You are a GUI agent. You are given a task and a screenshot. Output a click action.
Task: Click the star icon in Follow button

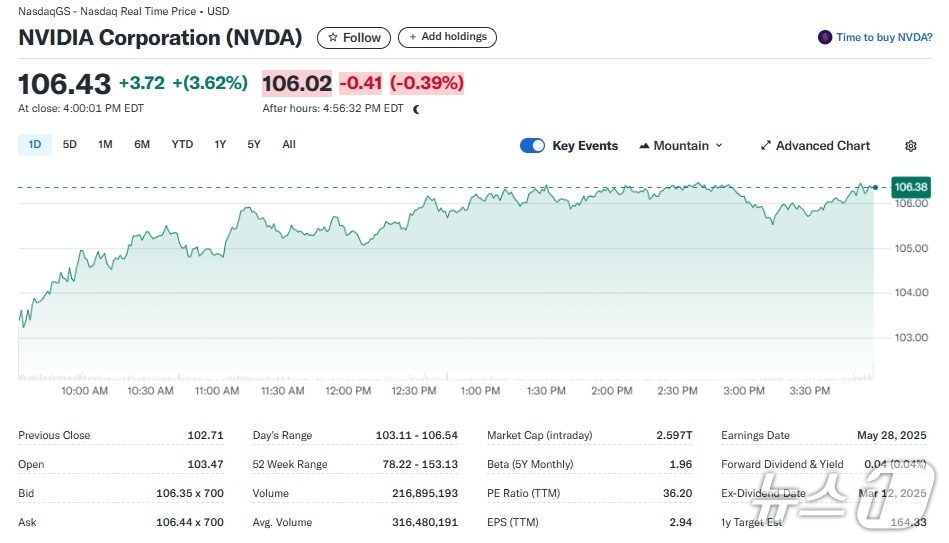pyautogui.click(x=333, y=38)
